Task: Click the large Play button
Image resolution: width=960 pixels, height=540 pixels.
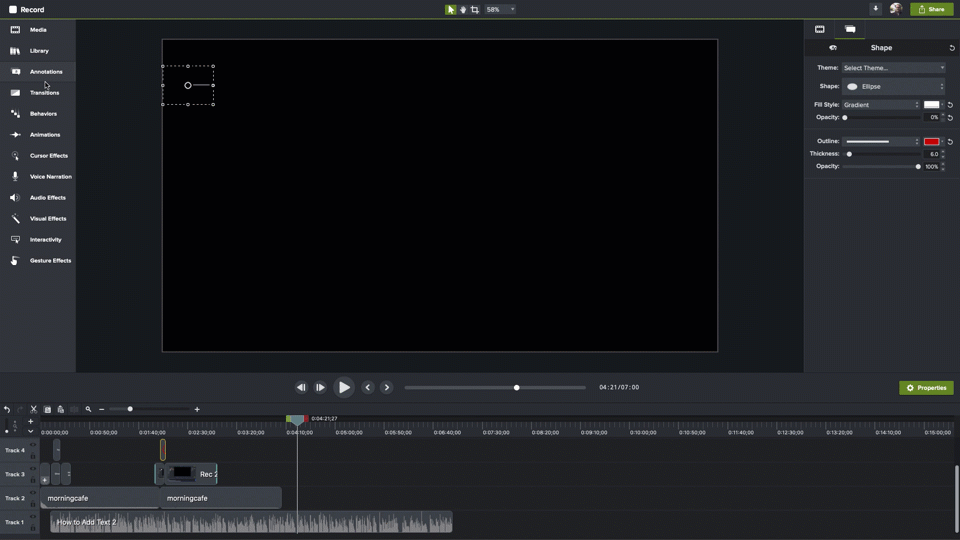Action: point(344,388)
